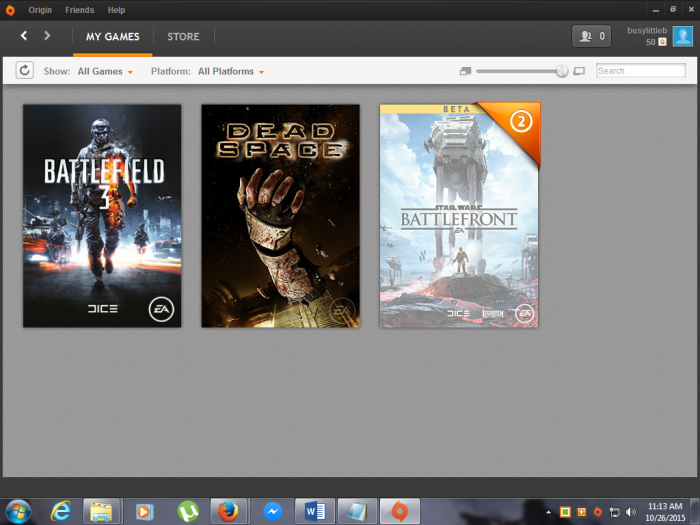Open network status tray icon
This screenshot has height=525, width=700.
pyautogui.click(x=614, y=512)
